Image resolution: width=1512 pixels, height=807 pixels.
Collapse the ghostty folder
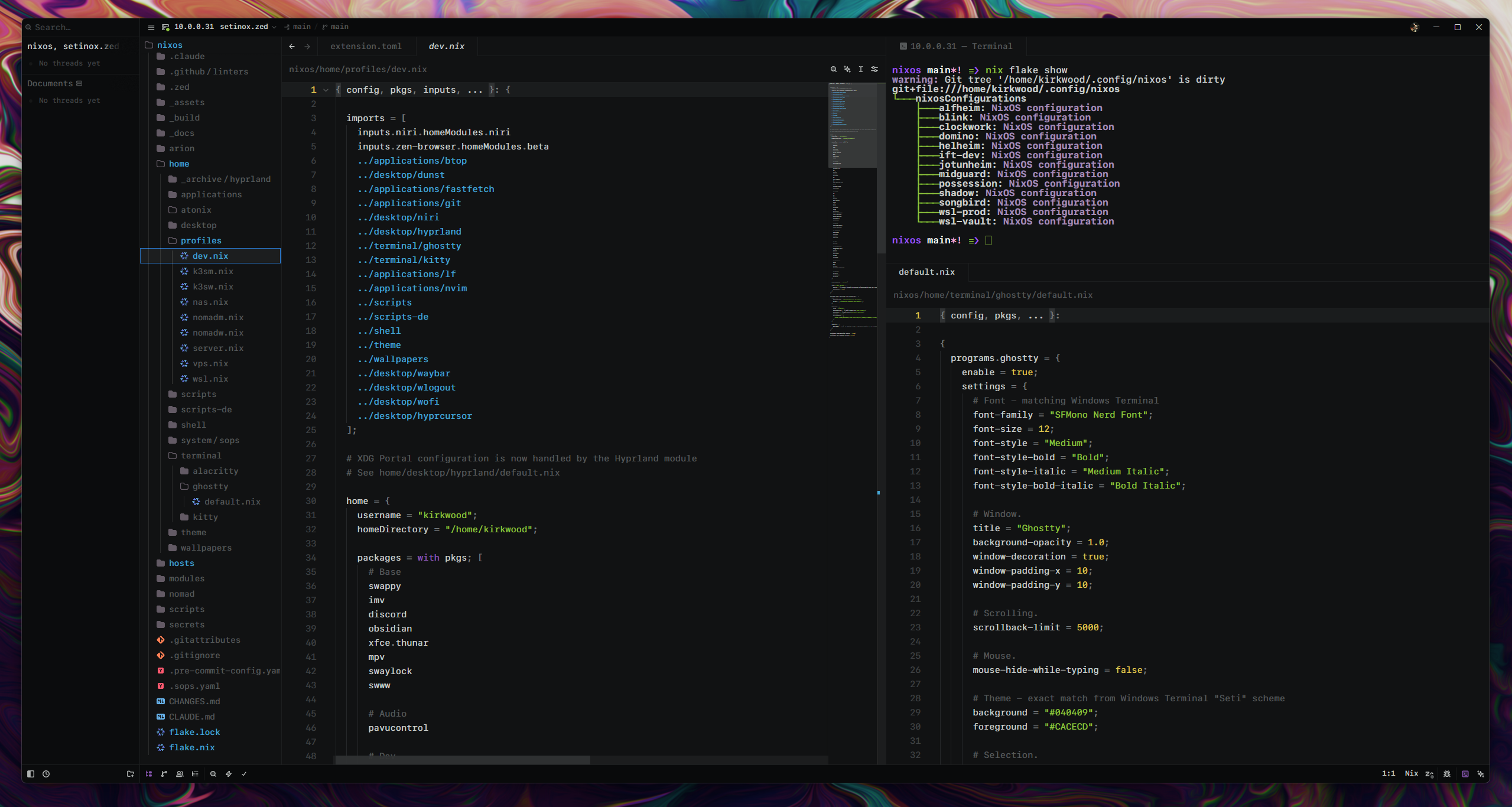210,486
